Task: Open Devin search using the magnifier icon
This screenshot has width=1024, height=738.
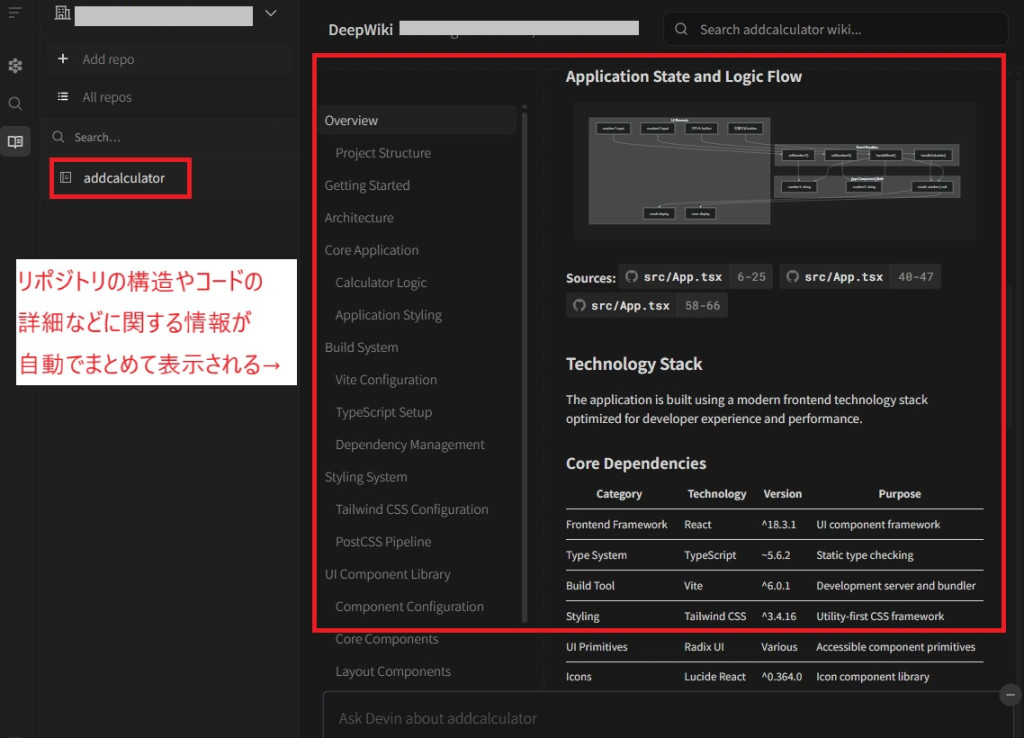Action: (x=15, y=102)
